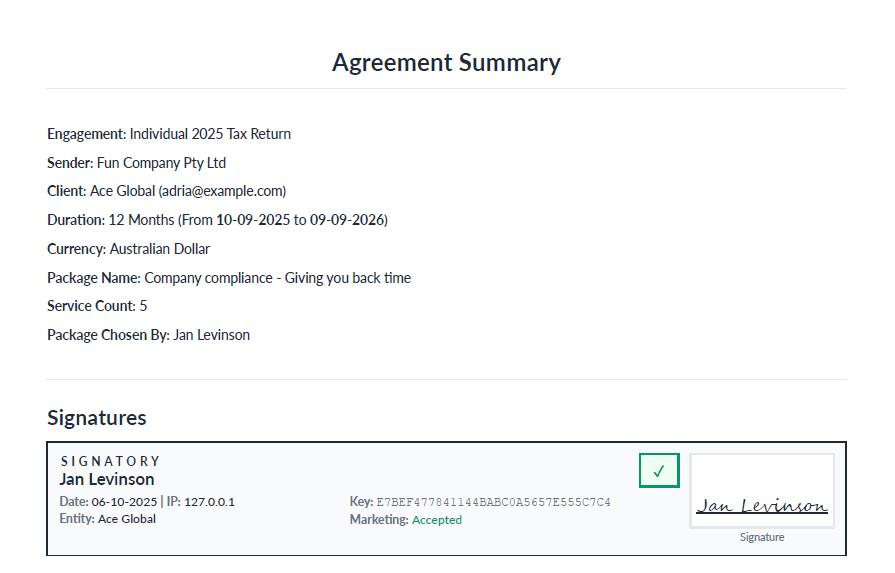The width and height of the screenshot is (895, 573).
Task: Select the Package Chosen By line
Action: pos(148,335)
